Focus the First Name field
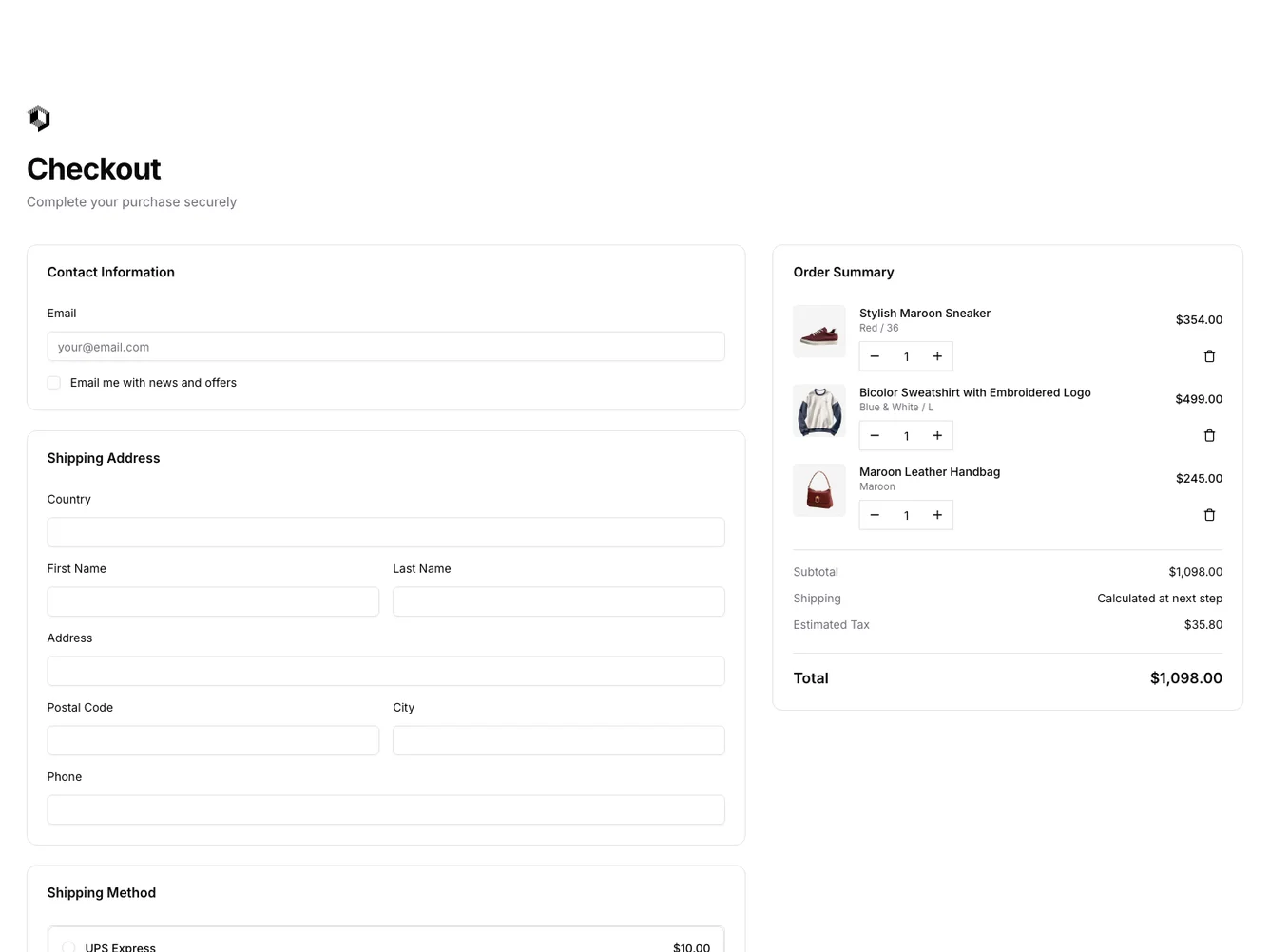The width and height of the screenshot is (1270, 952). pyautogui.click(x=213, y=601)
